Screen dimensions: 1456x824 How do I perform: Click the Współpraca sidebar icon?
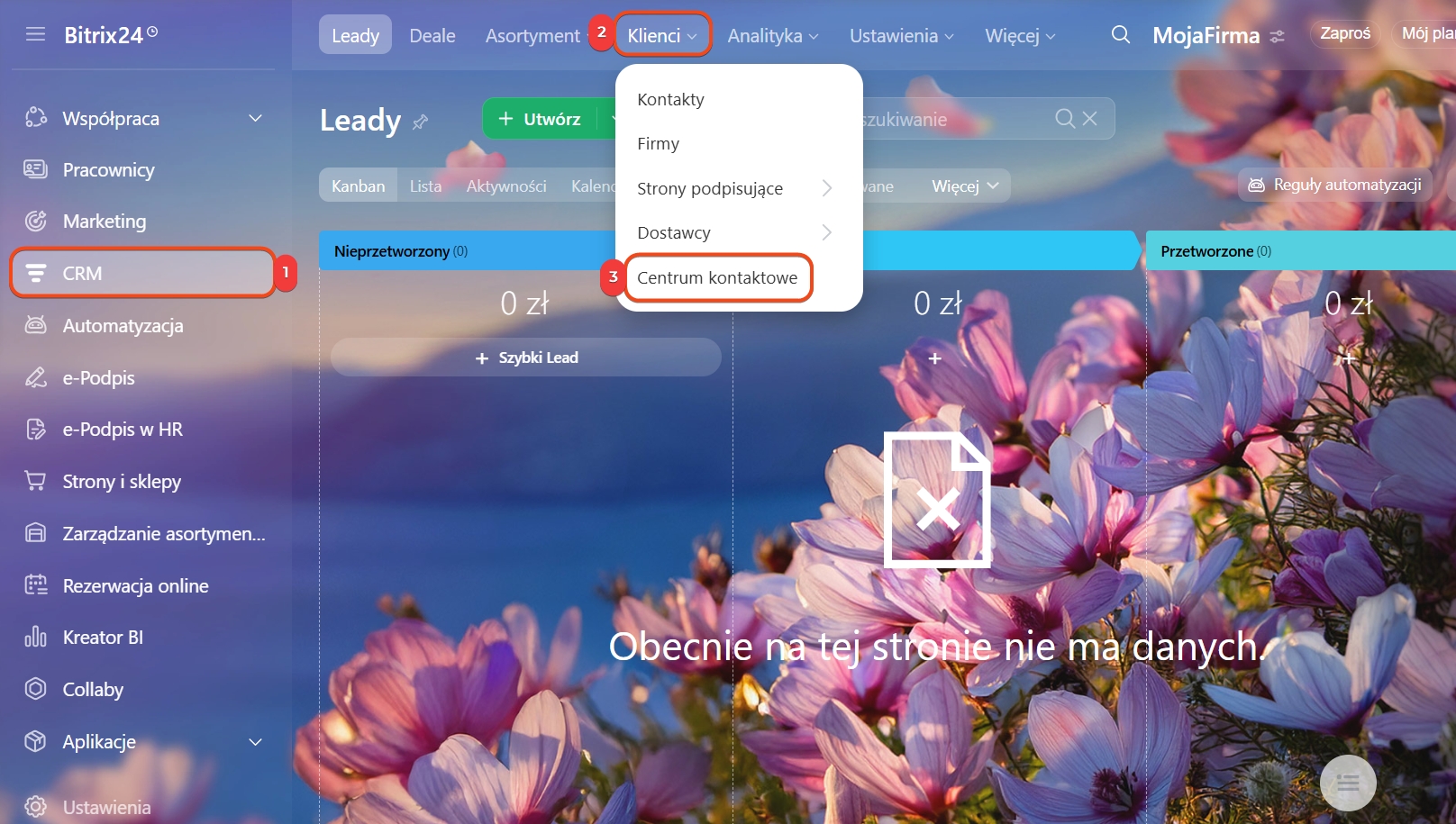35,118
